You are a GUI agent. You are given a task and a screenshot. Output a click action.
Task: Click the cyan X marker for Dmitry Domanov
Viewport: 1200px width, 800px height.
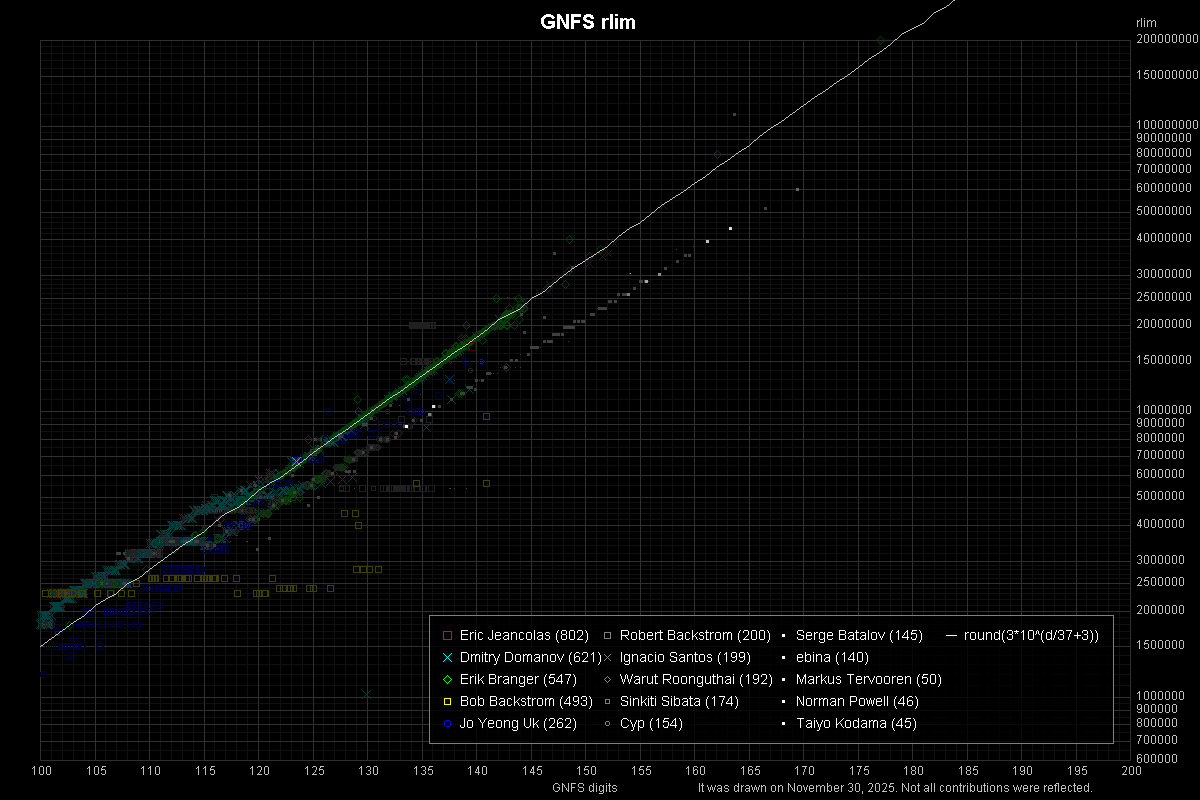tap(448, 657)
